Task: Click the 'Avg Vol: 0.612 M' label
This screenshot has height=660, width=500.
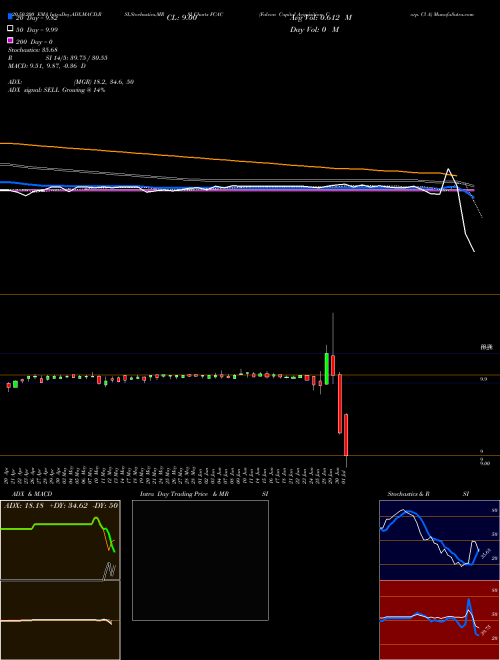Action: click(x=321, y=18)
